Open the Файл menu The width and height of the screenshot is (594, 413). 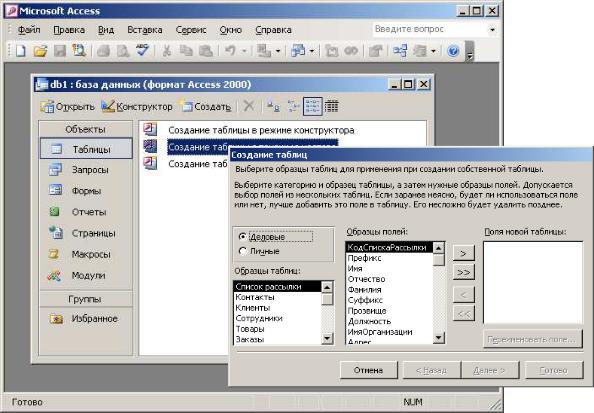pyautogui.click(x=29, y=30)
